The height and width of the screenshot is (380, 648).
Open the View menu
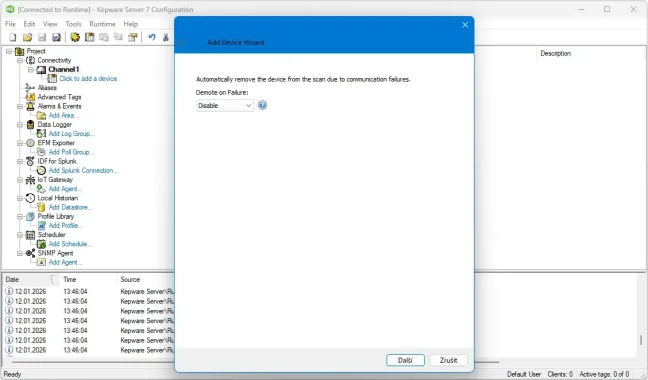[x=50, y=24]
